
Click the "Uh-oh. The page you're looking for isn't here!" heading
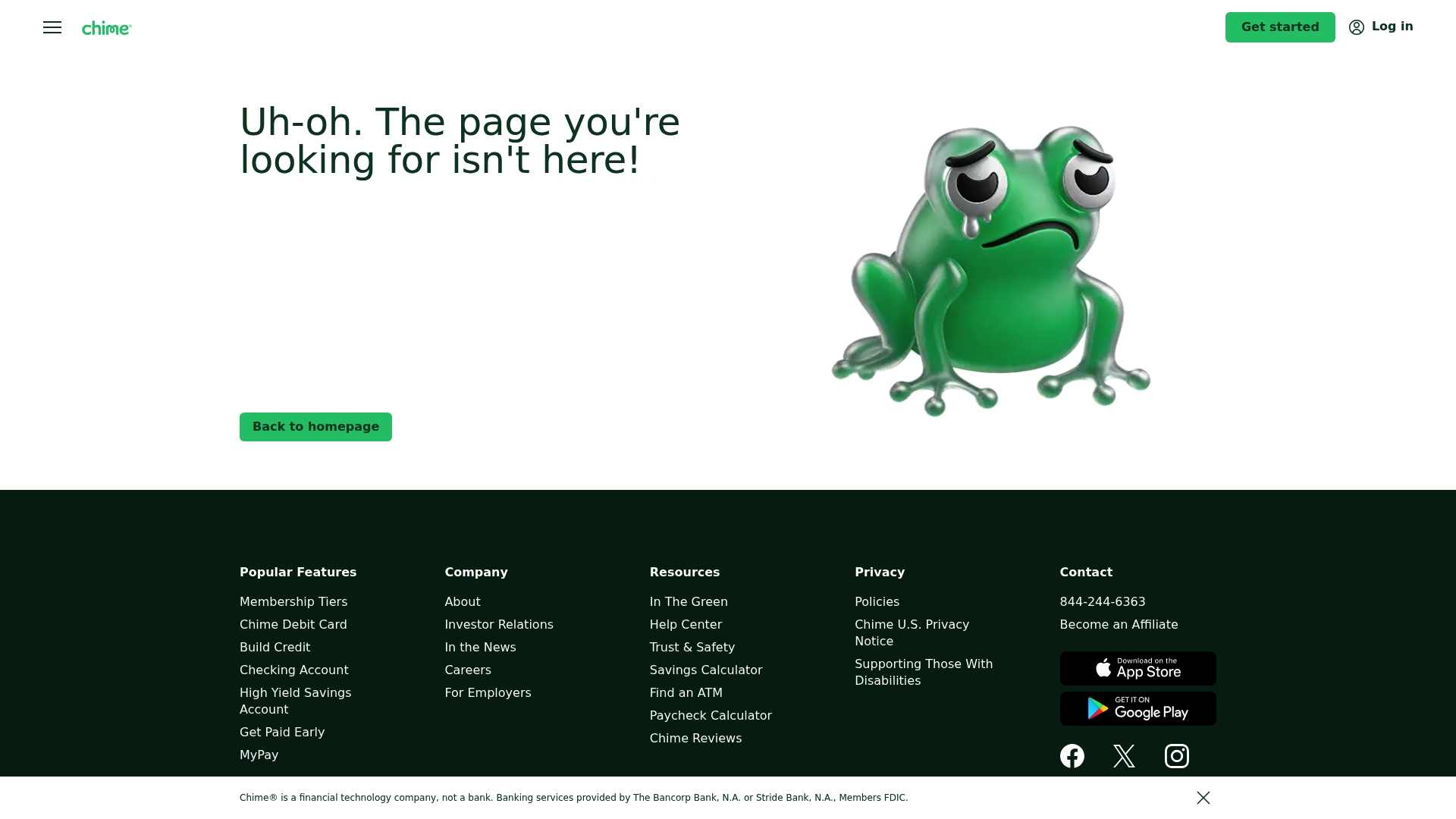point(460,141)
